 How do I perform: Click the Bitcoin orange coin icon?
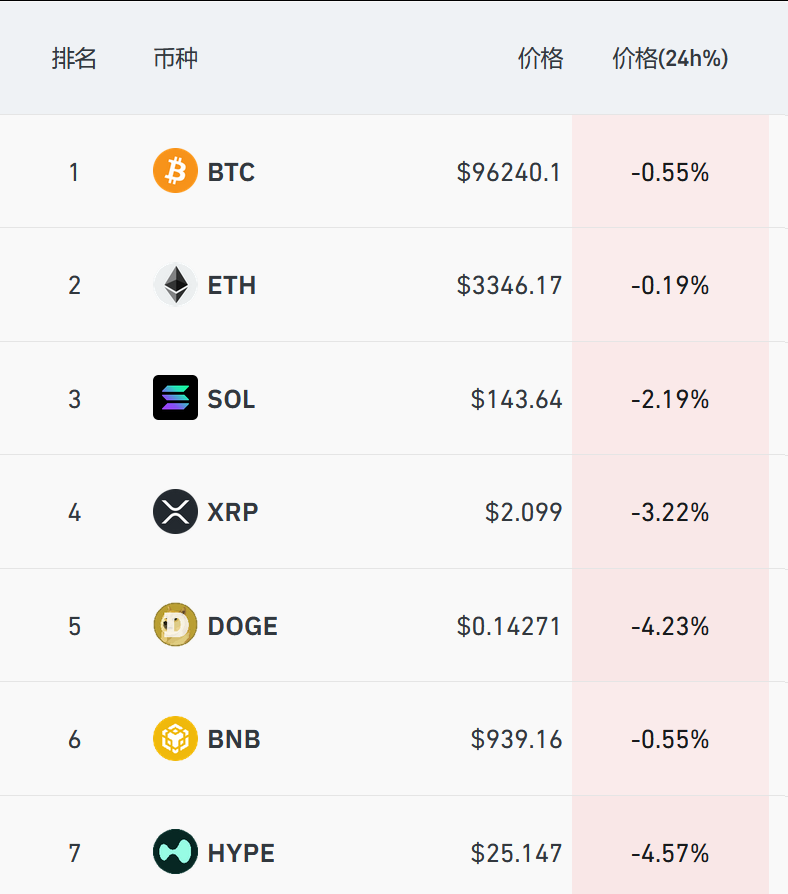pos(175,171)
